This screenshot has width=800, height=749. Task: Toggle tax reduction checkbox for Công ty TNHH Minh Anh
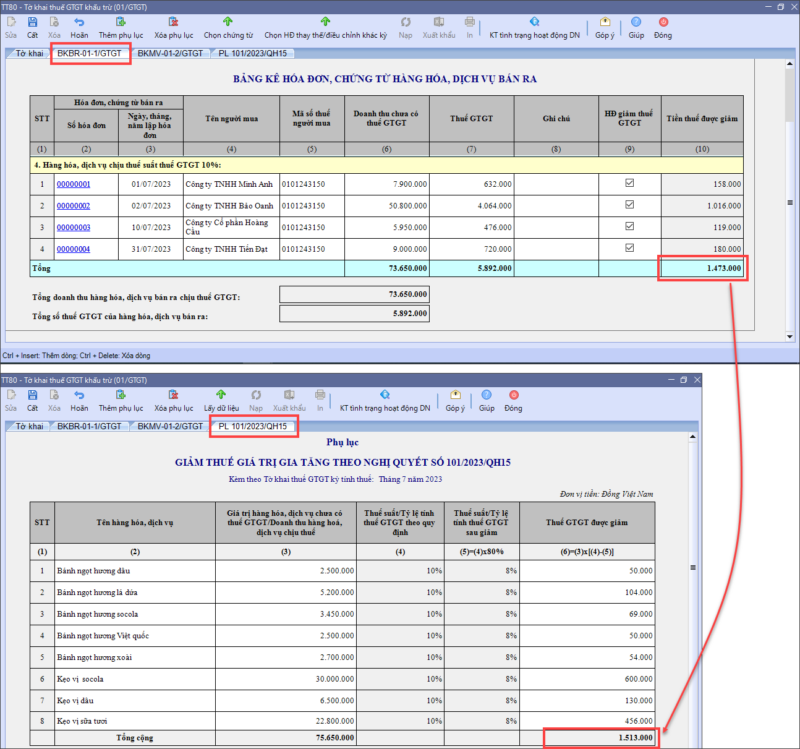[x=629, y=184]
